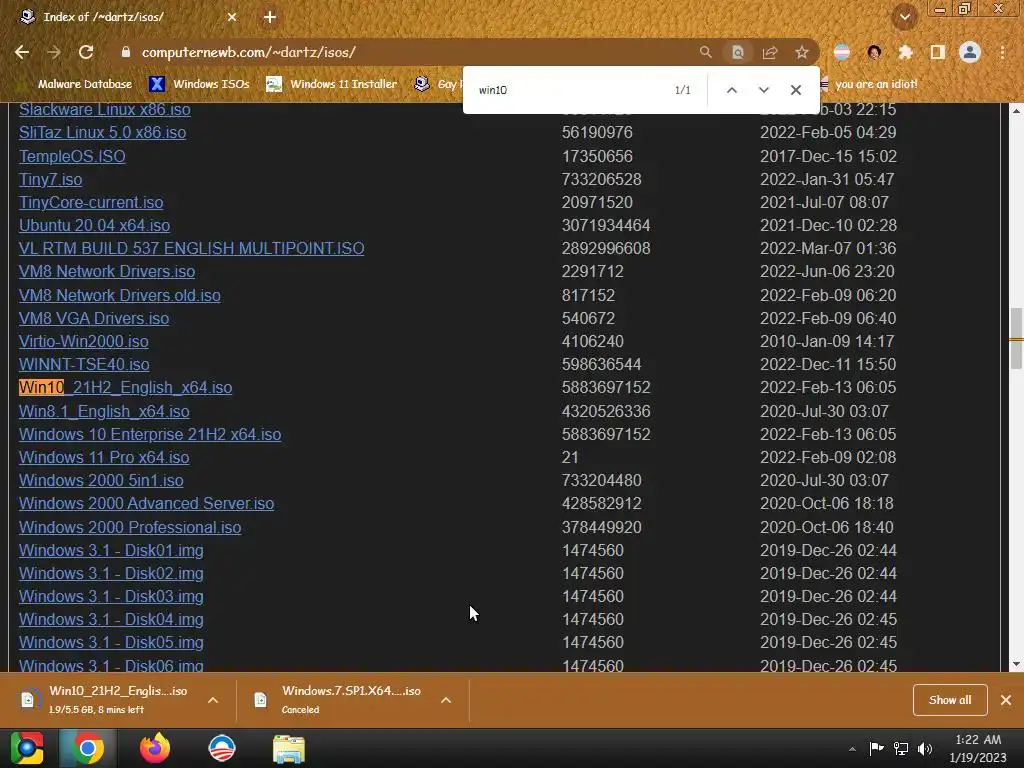The width and height of the screenshot is (1024, 768).
Task: Download Windows 3.1 - Disk02.img
Action: point(111,573)
